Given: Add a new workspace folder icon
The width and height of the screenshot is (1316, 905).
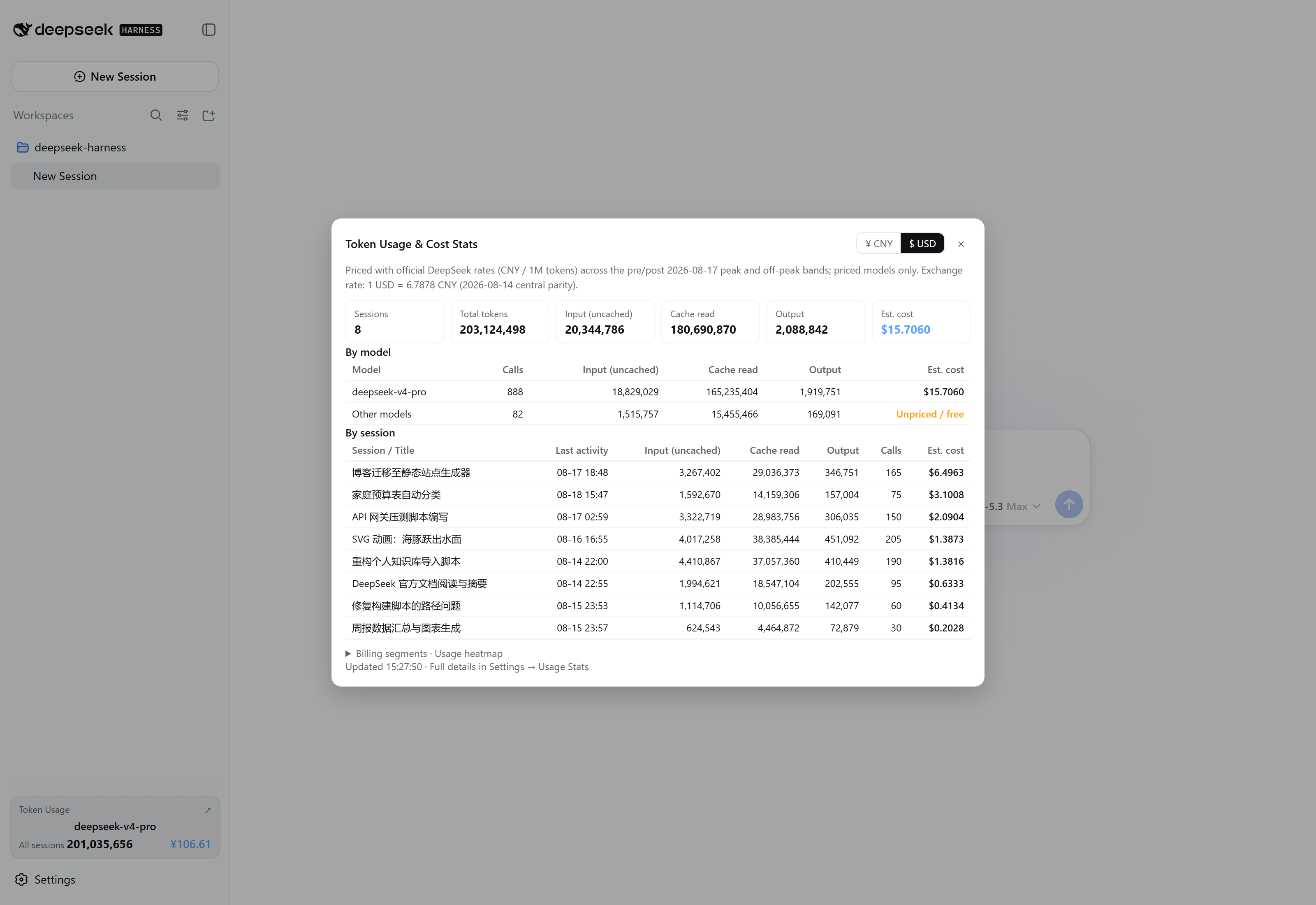Looking at the screenshot, I should [209, 116].
